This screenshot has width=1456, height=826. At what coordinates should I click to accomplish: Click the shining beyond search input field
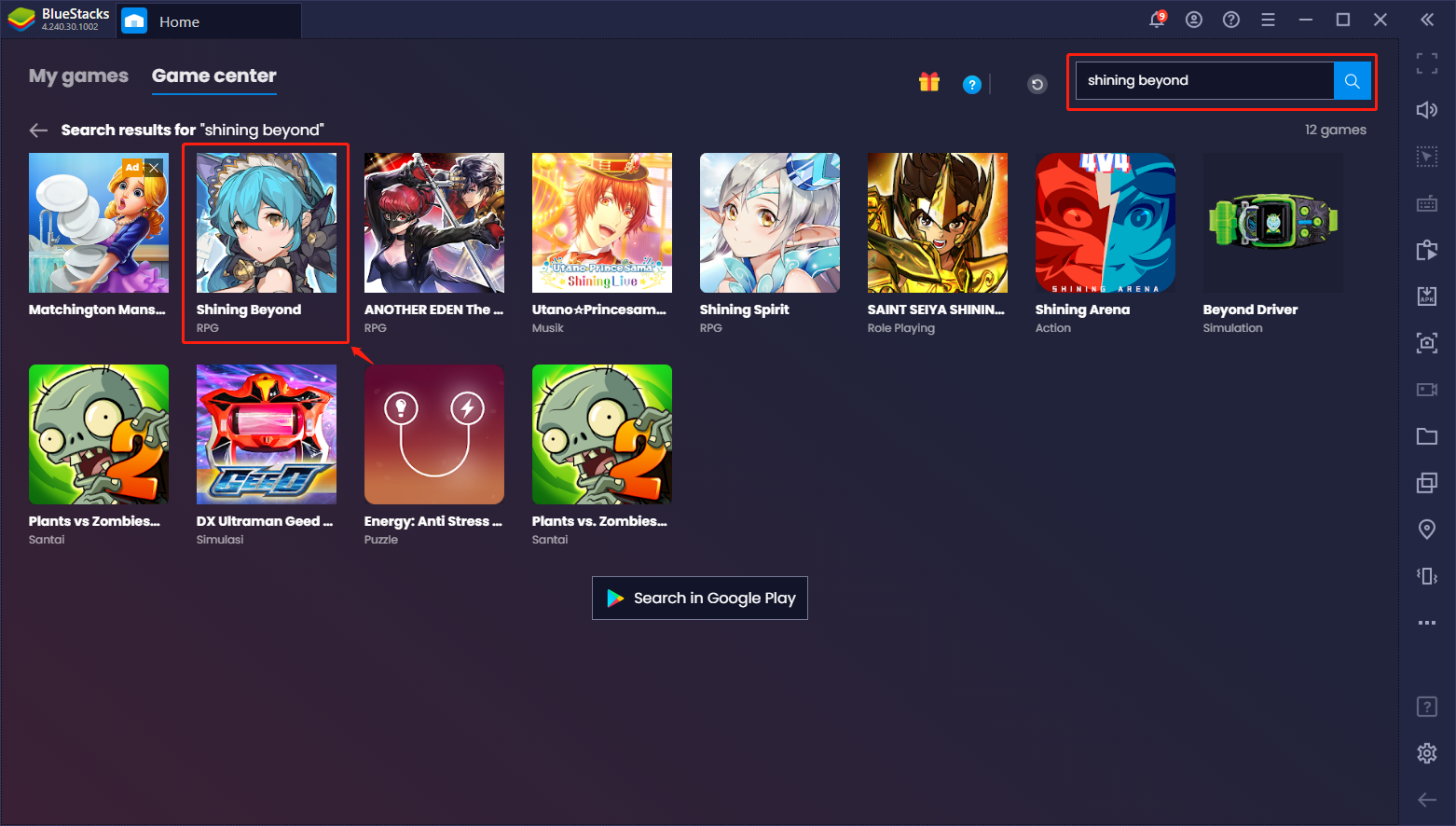1204,81
